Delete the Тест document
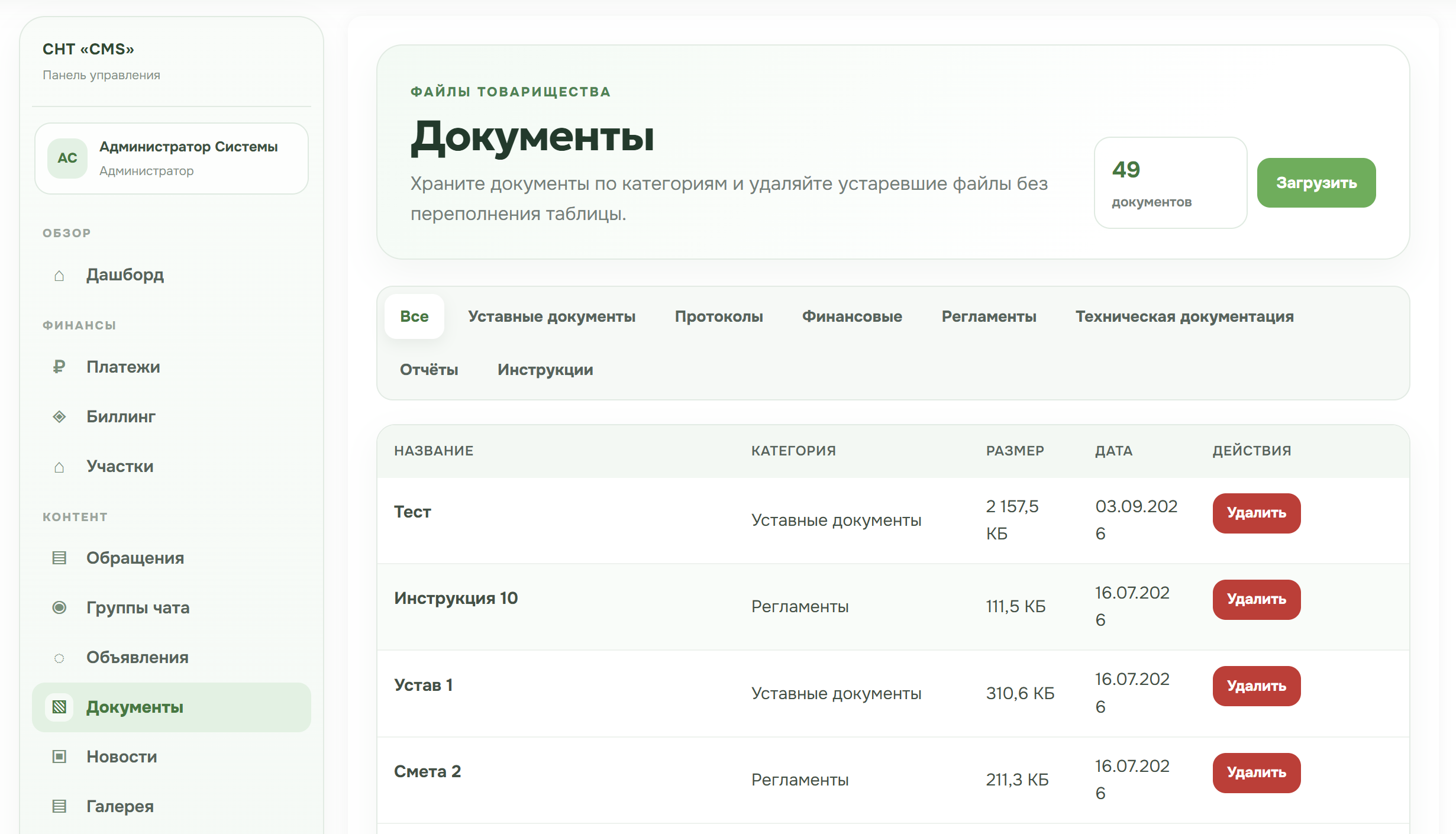This screenshot has width=1456, height=834. (x=1257, y=513)
